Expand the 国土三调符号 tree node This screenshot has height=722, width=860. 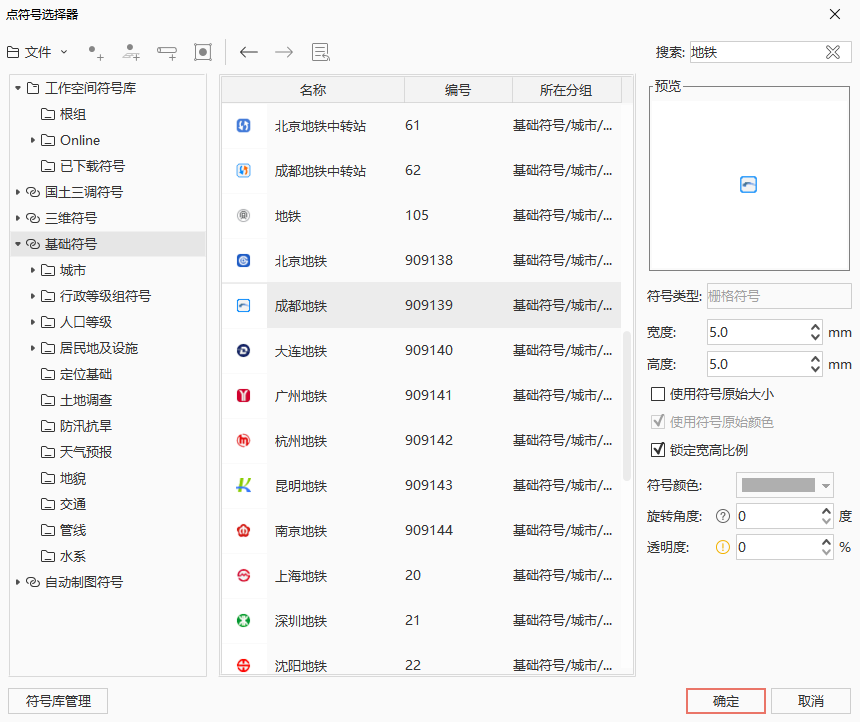[x=18, y=192]
